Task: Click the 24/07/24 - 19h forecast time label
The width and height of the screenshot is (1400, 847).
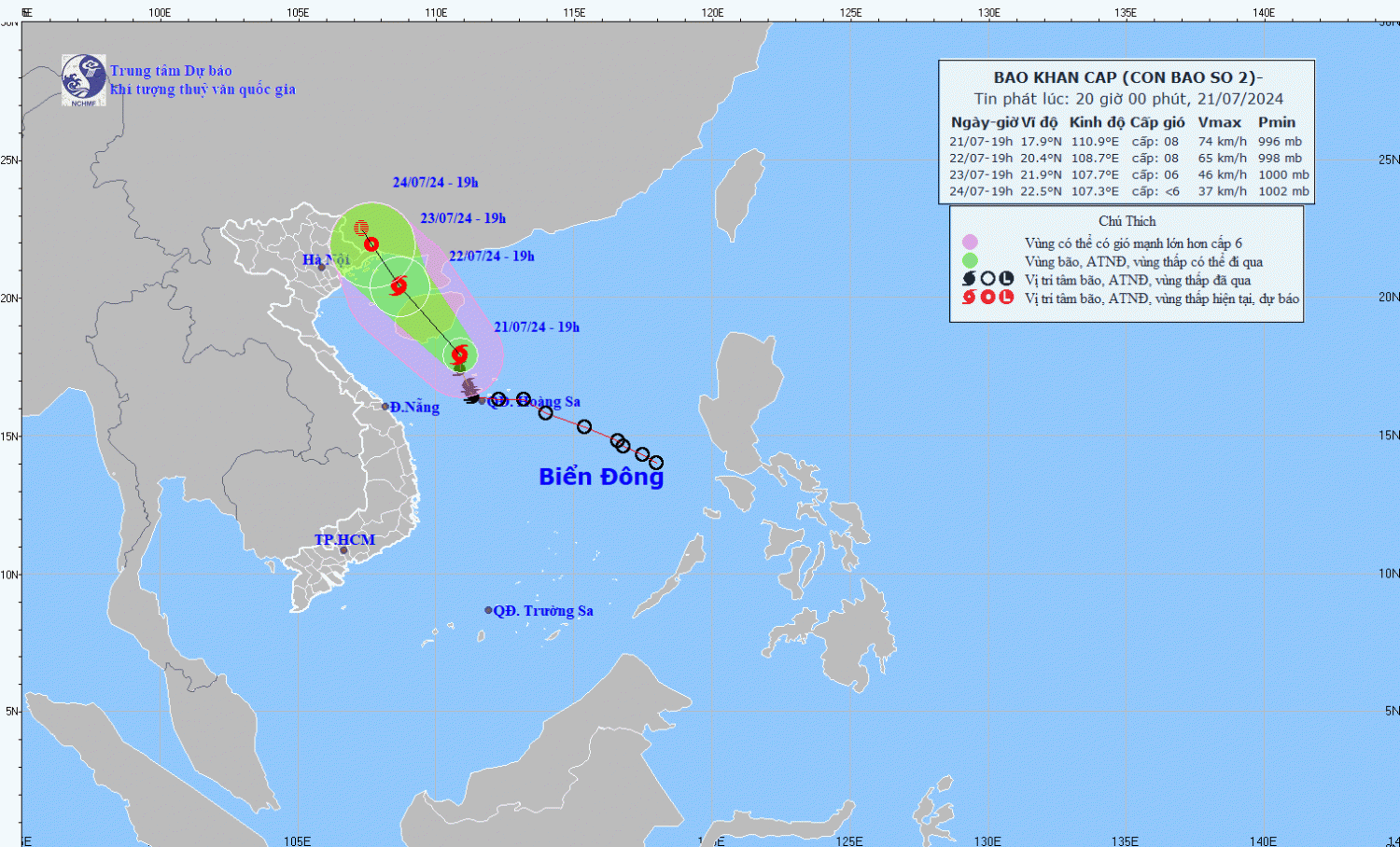Action: click(435, 183)
